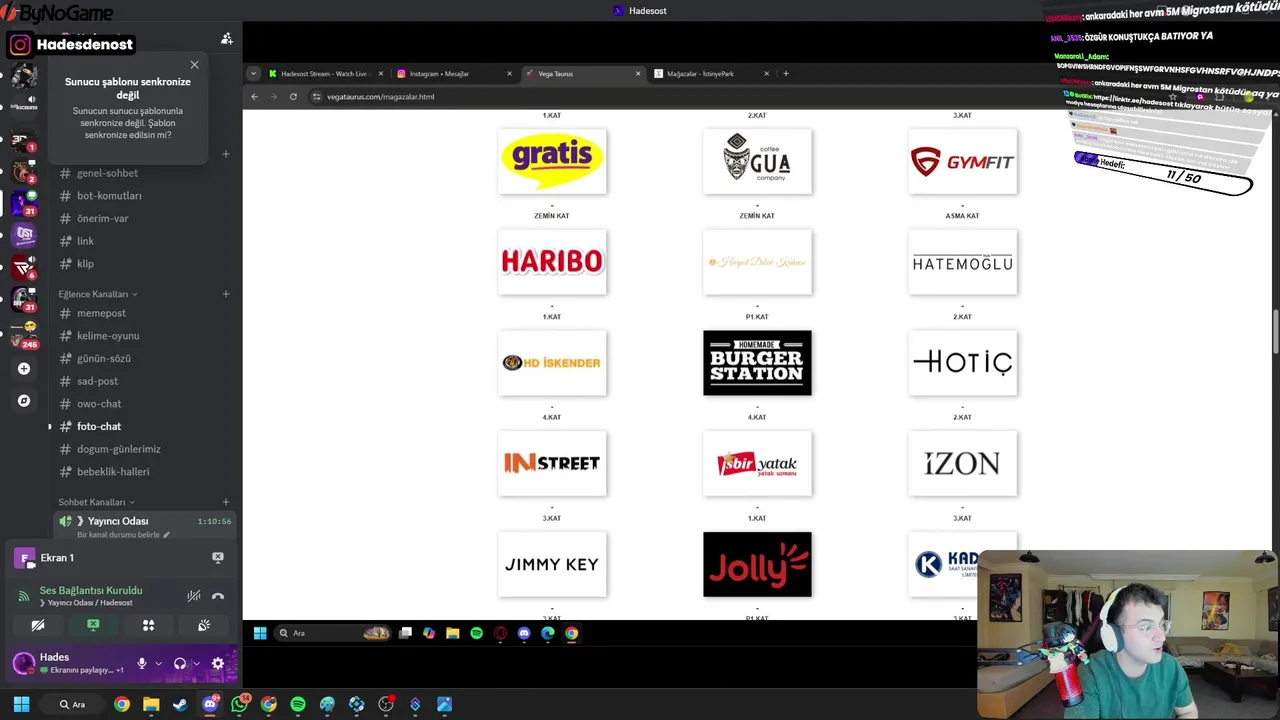View site information icon in address bar

coord(316,97)
